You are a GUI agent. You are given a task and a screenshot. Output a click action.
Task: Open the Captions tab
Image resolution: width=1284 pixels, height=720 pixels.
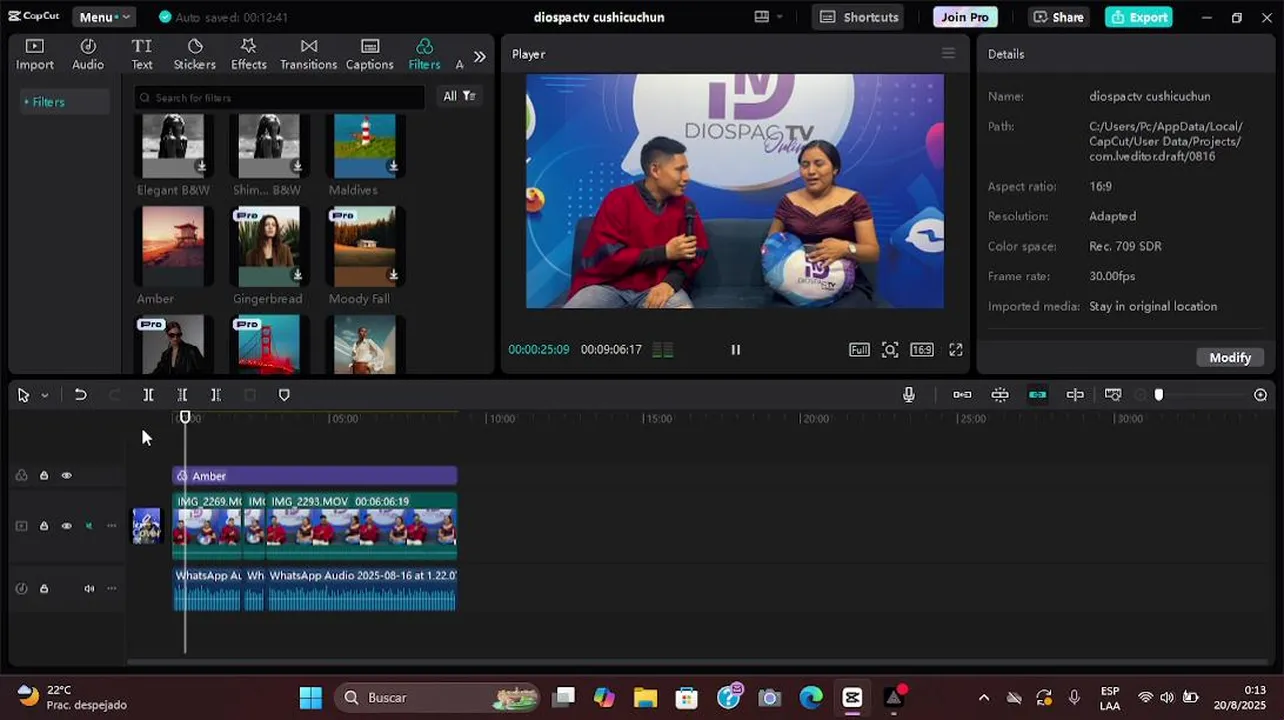pyautogui.click(x=370, y=55)
